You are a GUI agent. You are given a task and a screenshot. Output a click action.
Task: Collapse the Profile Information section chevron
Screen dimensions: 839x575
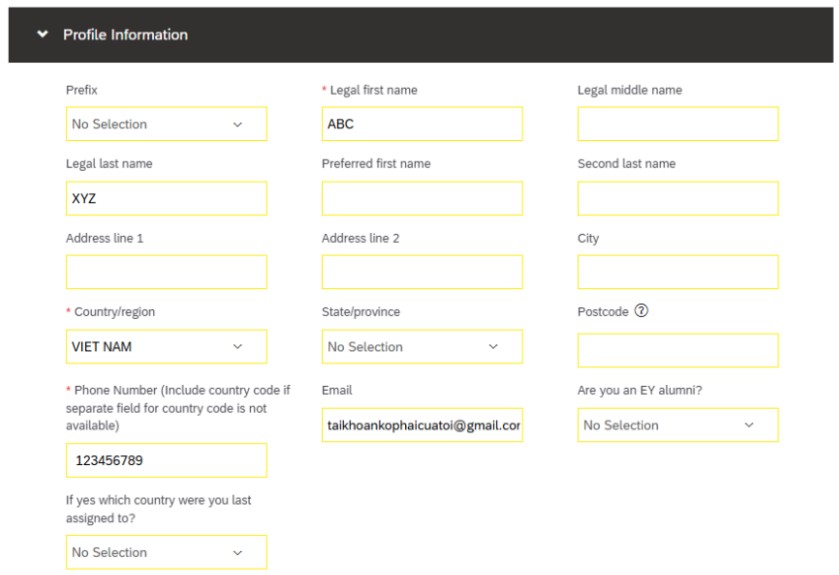click(x=42, y=35)
